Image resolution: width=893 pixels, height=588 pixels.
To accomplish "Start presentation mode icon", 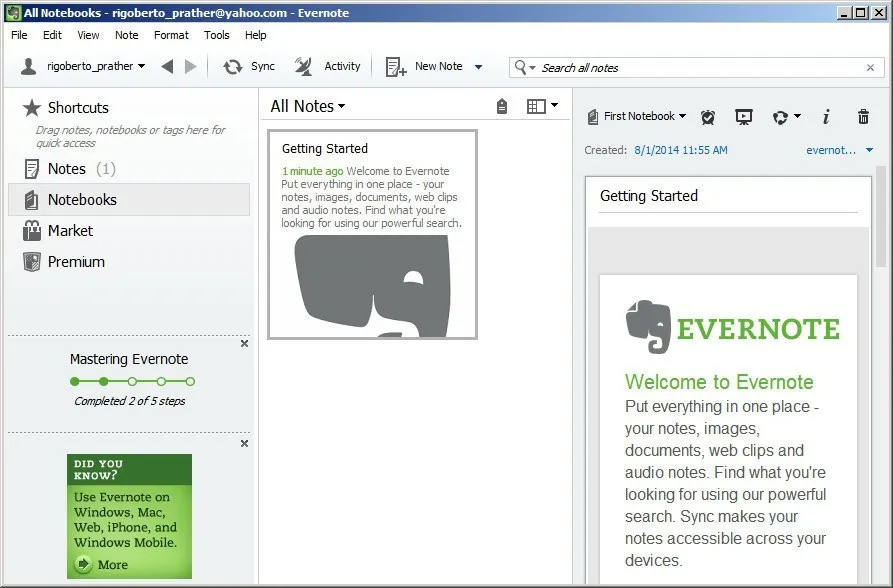I will click(x=744, y=117).
